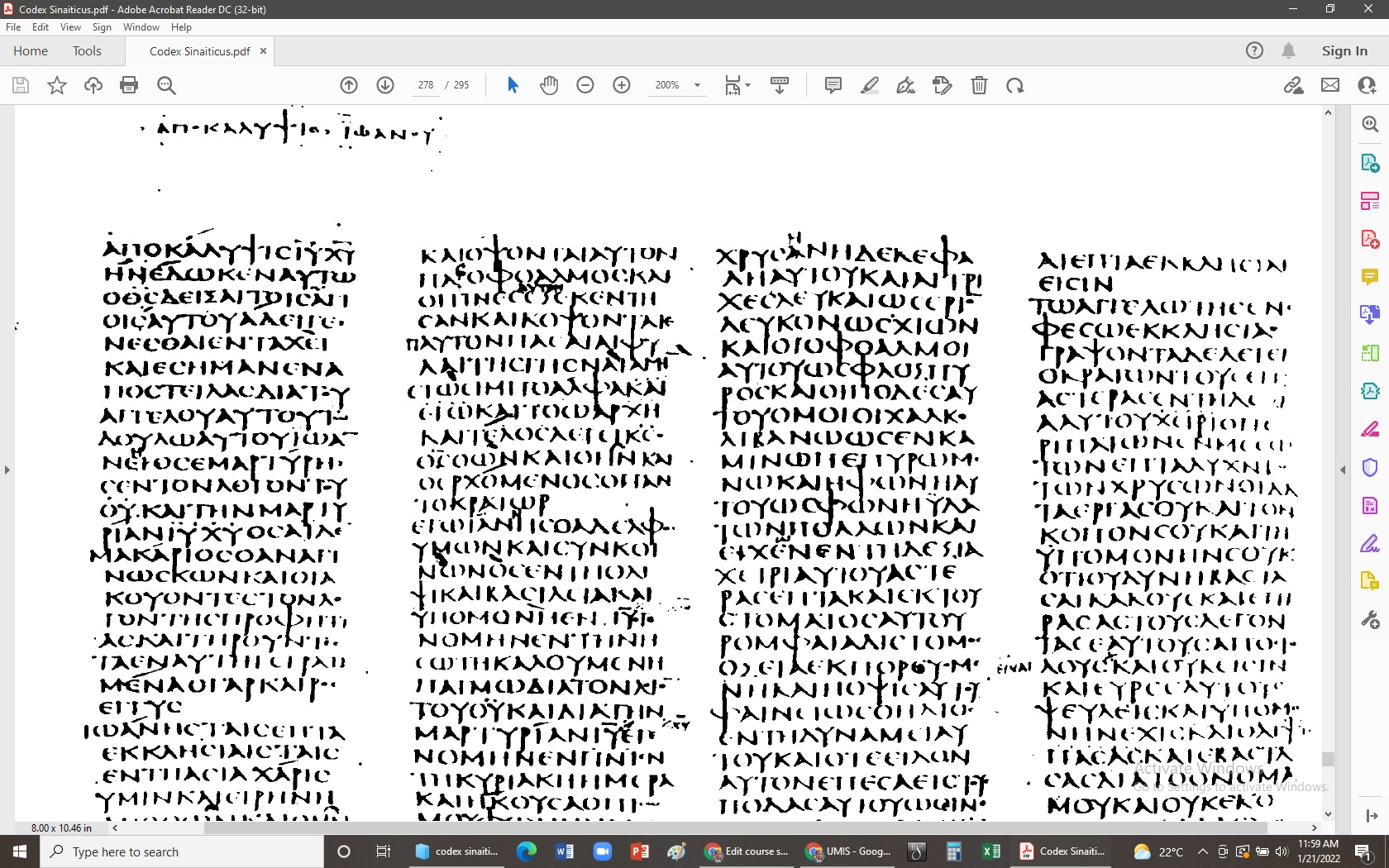
Task: Click the vertical scrollbar thumb
Action: 1328,759
